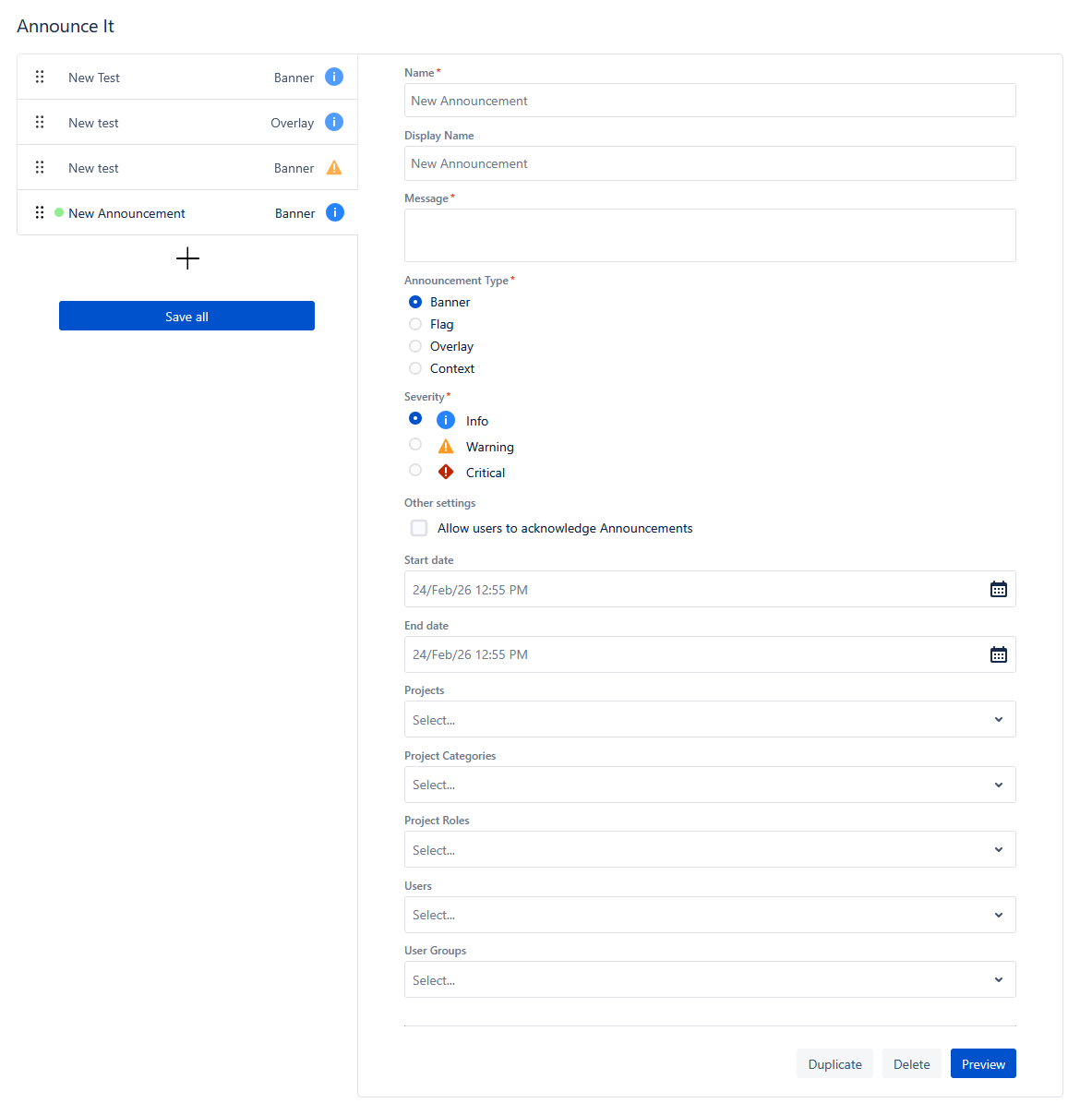Click the Duplicate button
The image size is (1092, 1115).
point(834,1064)
